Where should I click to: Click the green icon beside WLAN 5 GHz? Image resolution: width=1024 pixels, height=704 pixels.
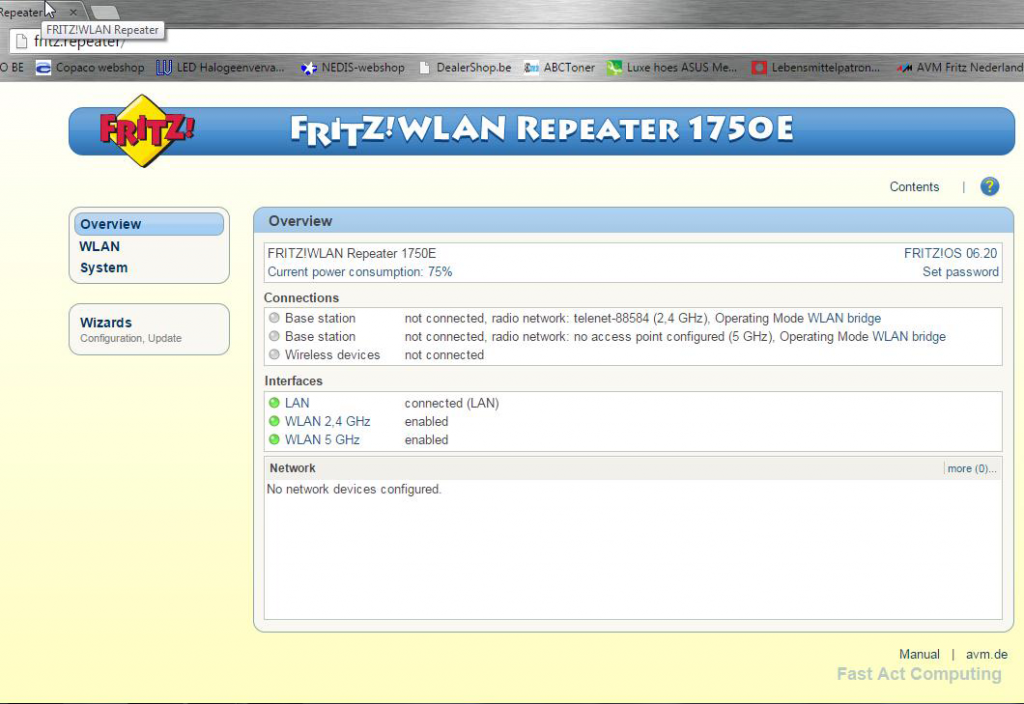pyautogui.click(x=274, y=440)
